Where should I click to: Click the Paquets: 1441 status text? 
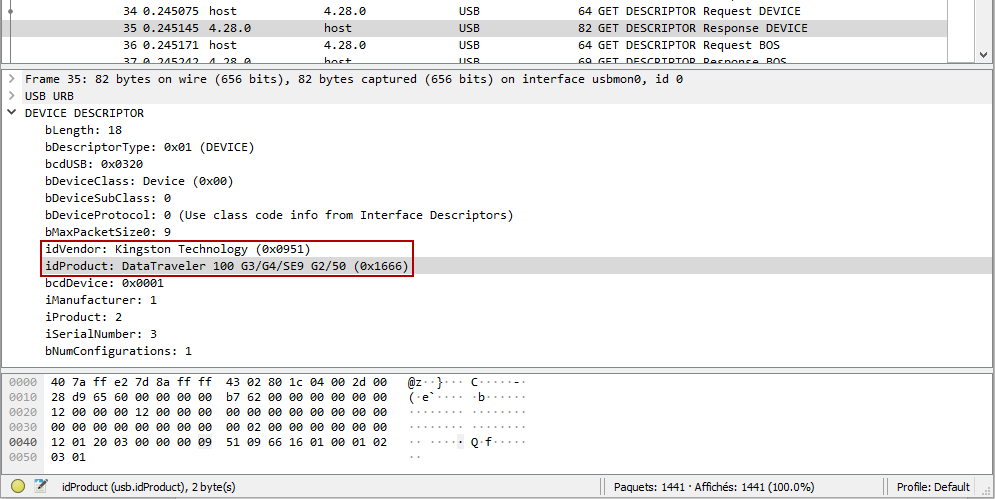[x=714, y=487]
